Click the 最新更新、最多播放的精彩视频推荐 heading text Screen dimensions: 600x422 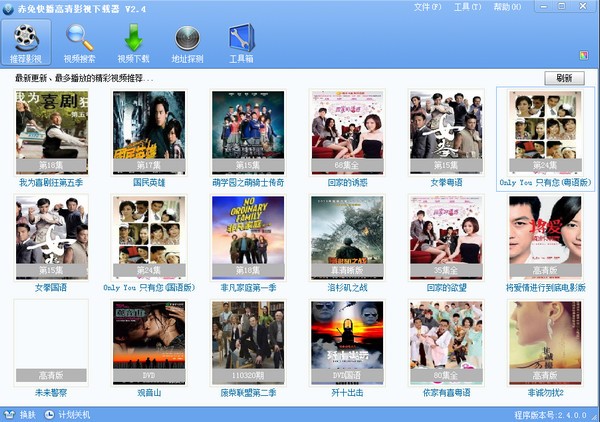(x=84, y=78)
